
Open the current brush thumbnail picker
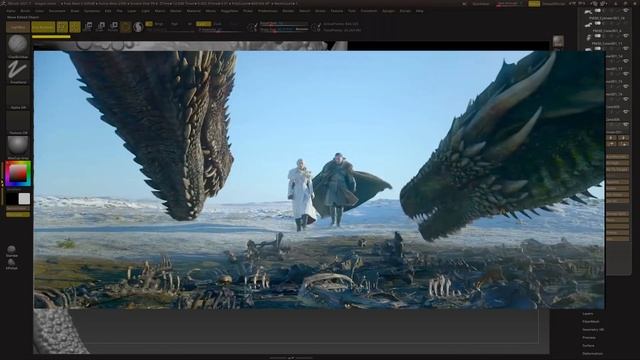18,44
